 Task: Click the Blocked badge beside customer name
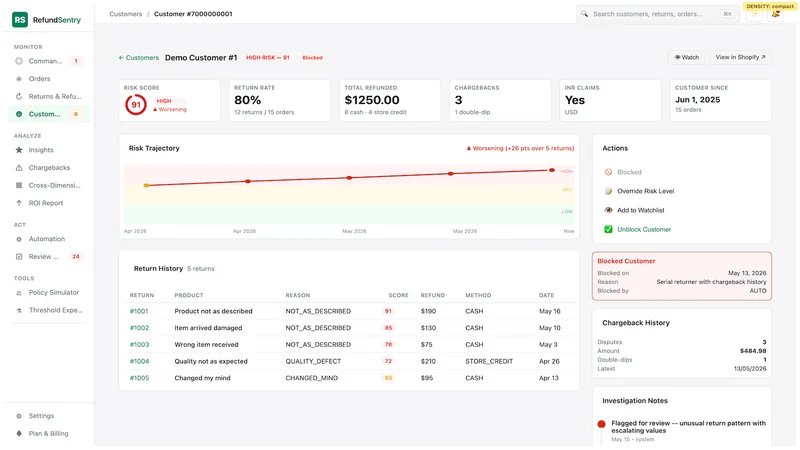[x=312, y=58]
